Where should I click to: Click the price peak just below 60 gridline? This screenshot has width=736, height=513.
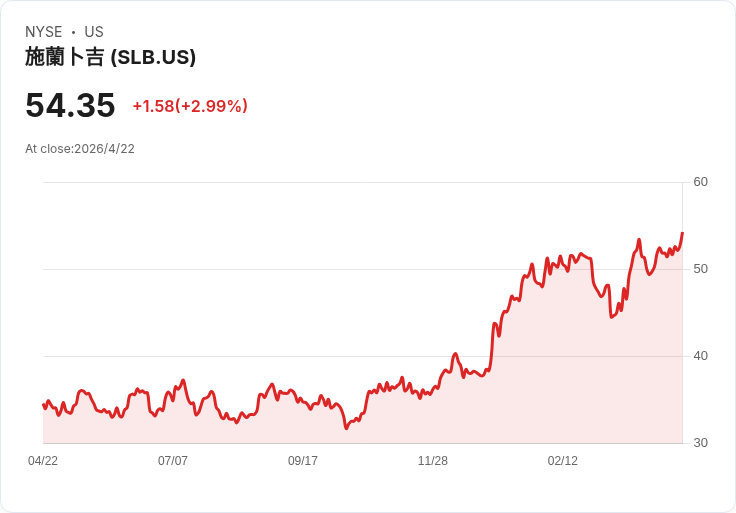pyautogui.click(x=639, y=240)
